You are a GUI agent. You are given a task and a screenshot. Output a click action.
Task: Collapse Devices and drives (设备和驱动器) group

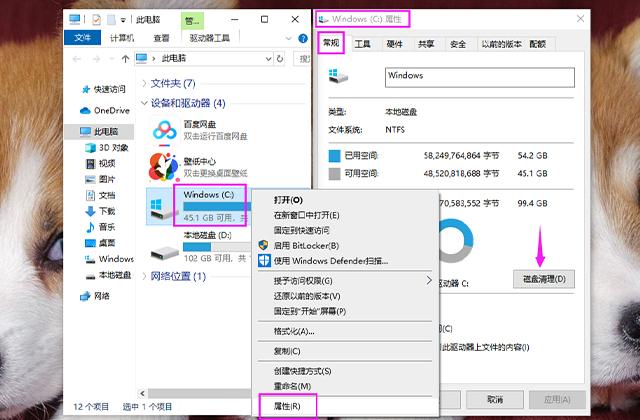144,103
